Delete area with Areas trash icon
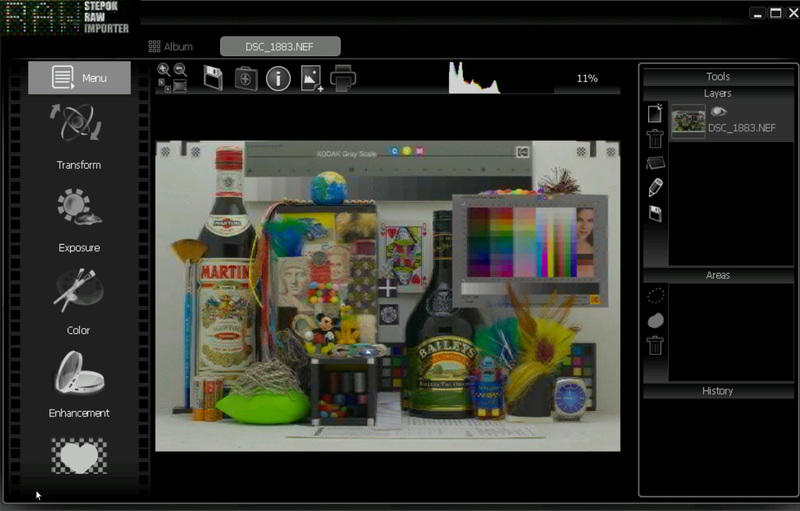The width and height of the screenshot is (800, 511). click(x=656, y=345)
